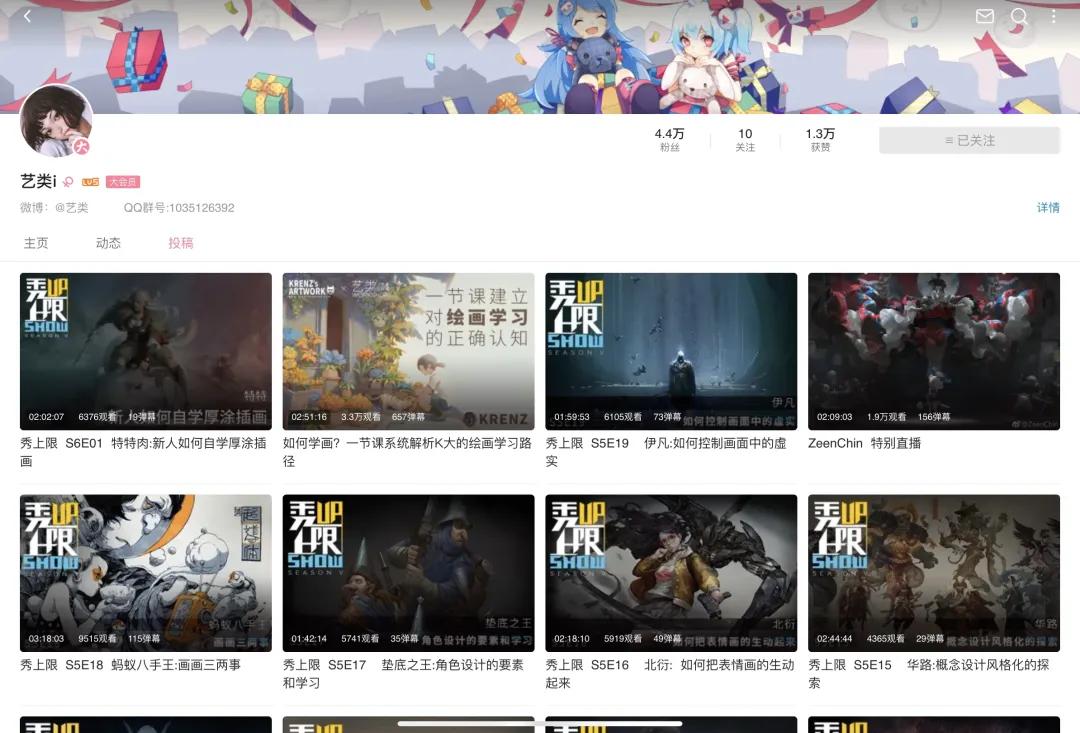View the 10 关注 following list

click(x=745, y=138)
